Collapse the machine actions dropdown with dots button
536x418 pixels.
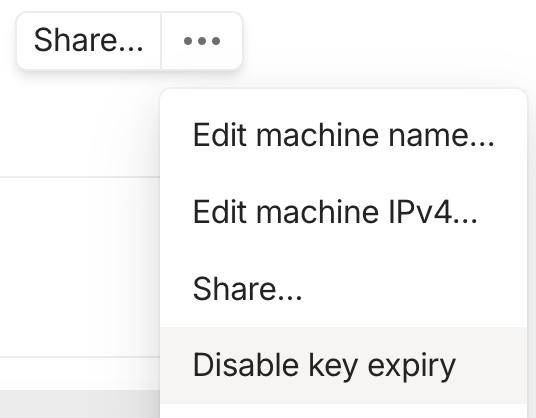pyautogui.click(x=202, y=41)
